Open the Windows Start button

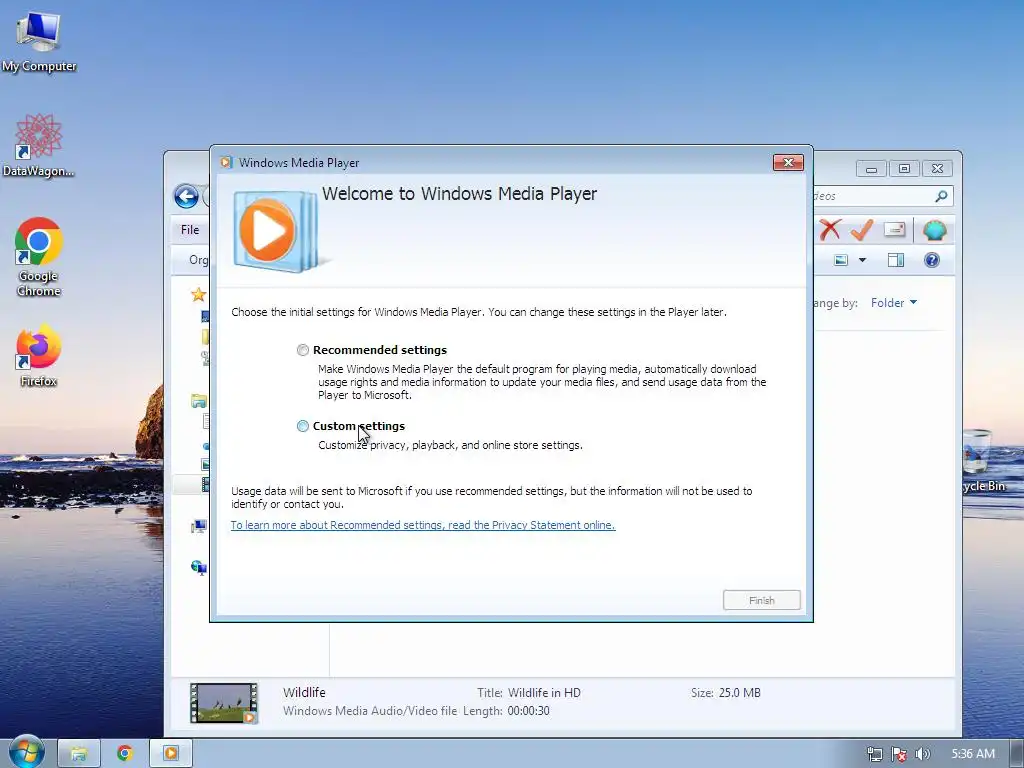pyautogui.click(x=27, y=752)
